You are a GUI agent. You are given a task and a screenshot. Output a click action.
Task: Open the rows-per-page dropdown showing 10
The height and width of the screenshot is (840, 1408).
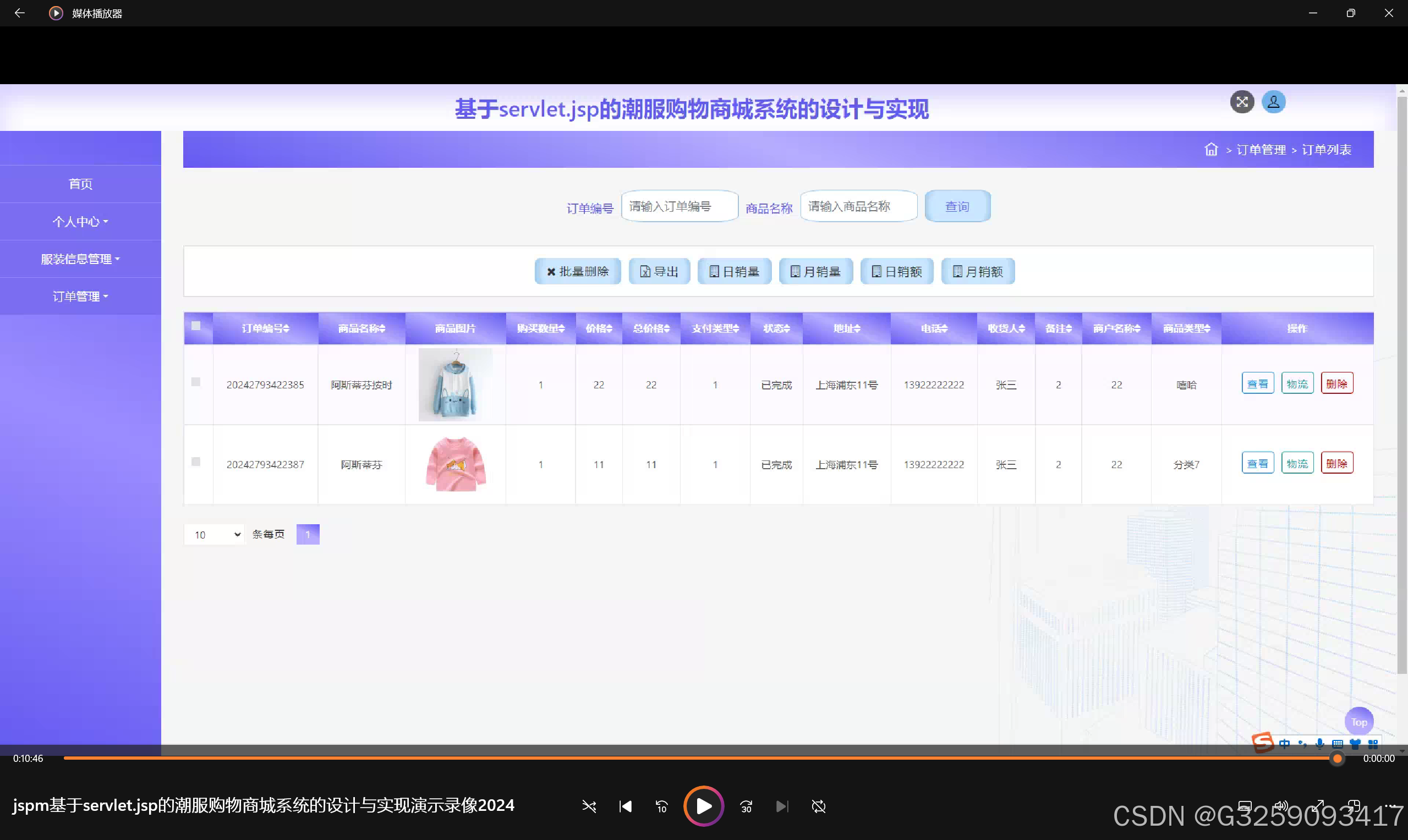click(x=214, y=534)
